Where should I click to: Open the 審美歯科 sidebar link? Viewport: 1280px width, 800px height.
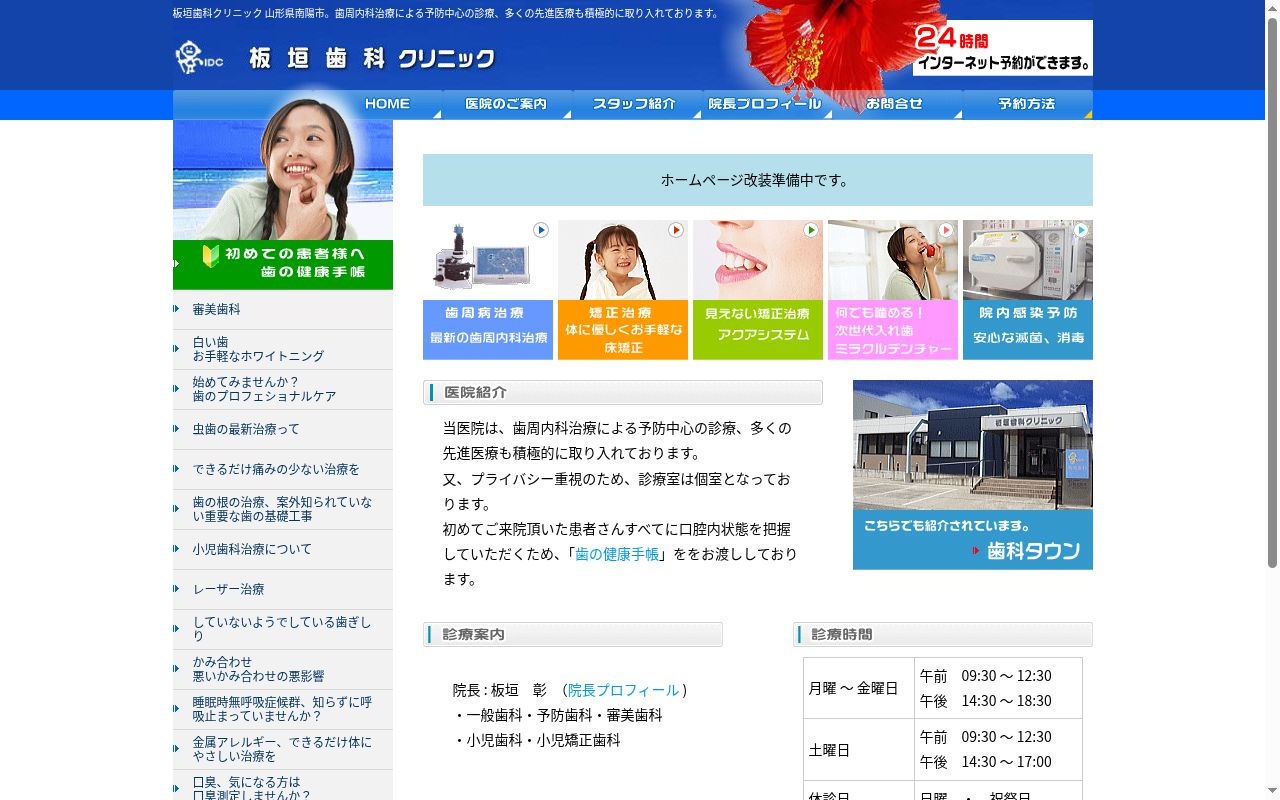283,310
